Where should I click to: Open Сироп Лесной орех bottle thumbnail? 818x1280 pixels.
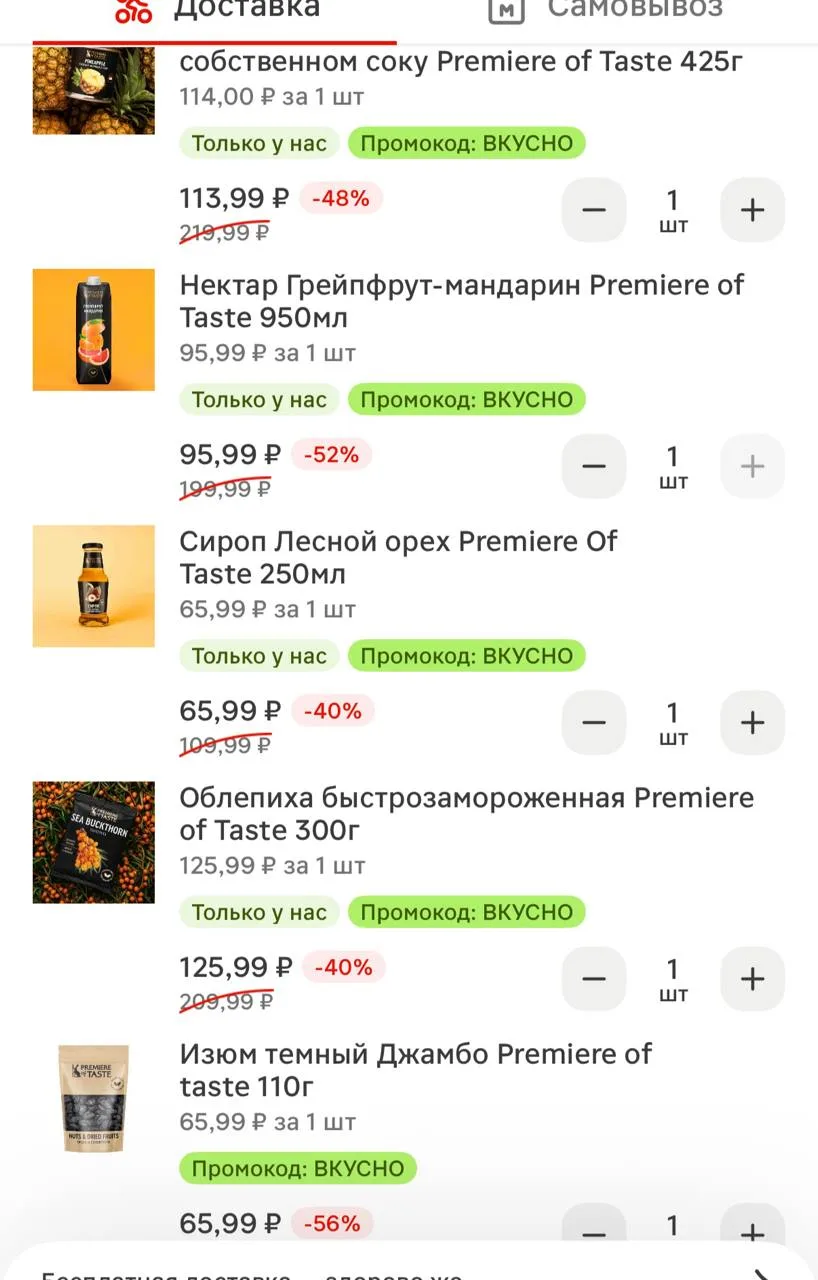click(94, 586)
